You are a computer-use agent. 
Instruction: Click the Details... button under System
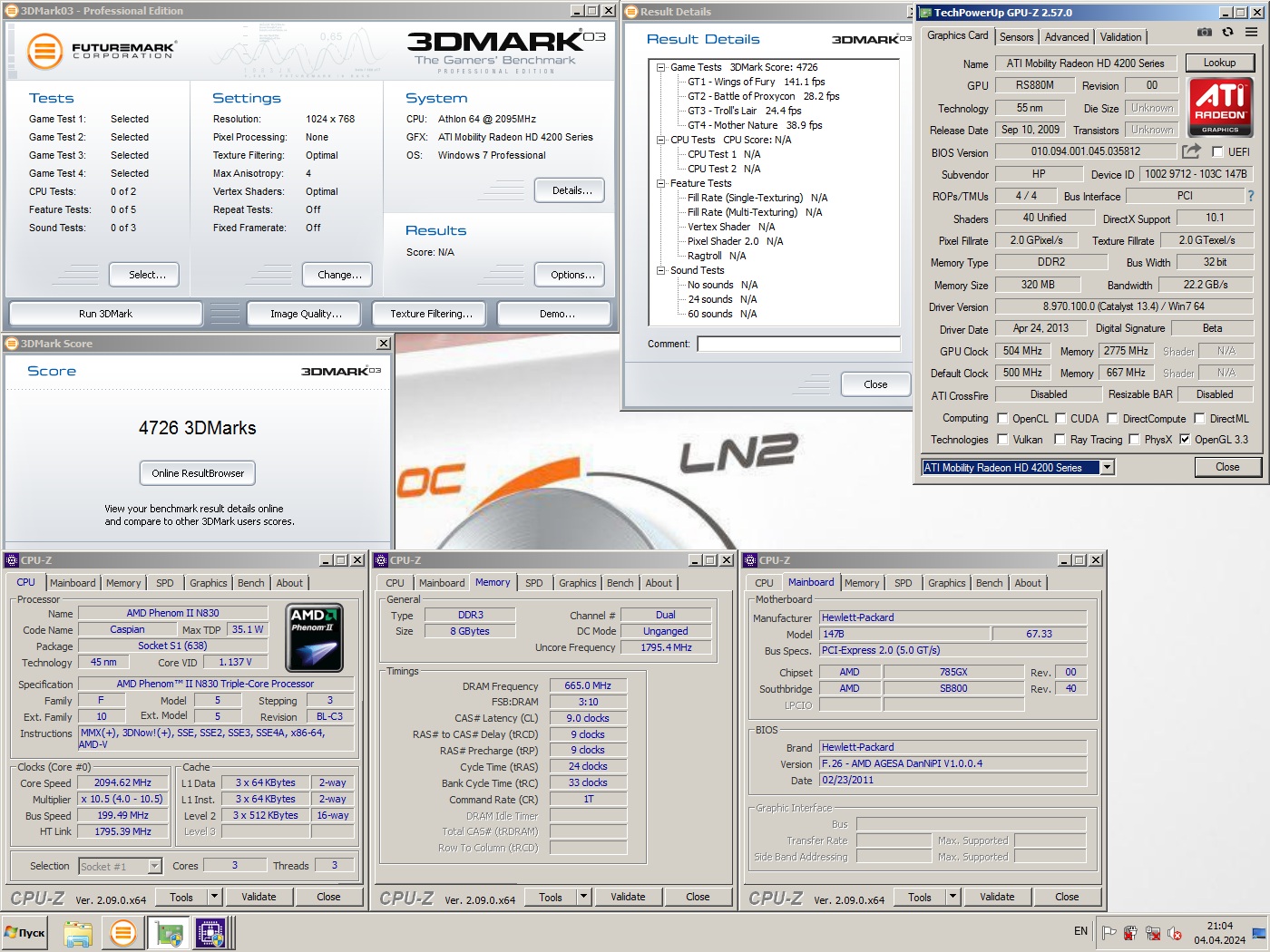coord(571,190)
